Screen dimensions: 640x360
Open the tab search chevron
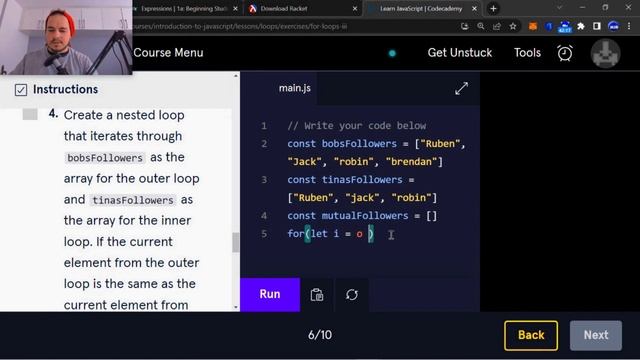560,8
